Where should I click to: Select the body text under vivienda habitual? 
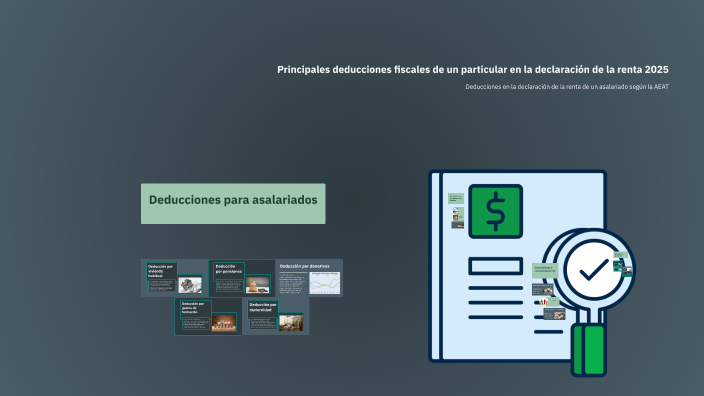pos(161,286)
